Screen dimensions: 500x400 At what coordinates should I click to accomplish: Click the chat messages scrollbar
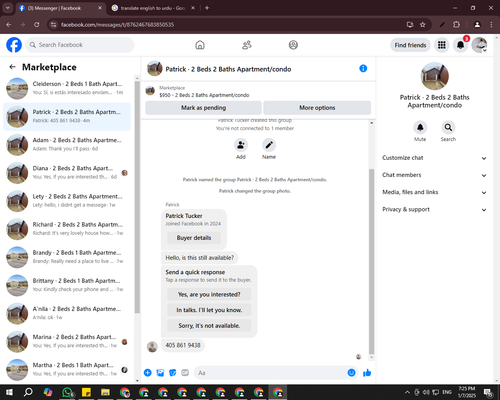click(x=371, y=262)
